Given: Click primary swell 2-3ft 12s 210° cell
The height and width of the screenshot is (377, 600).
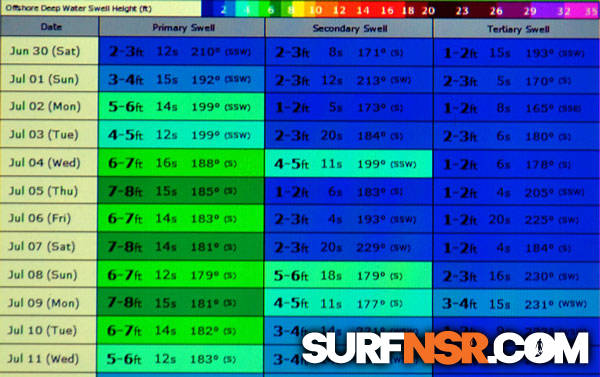Looking at the screenshot, I should pyautogui.click(x=181, y=51).
